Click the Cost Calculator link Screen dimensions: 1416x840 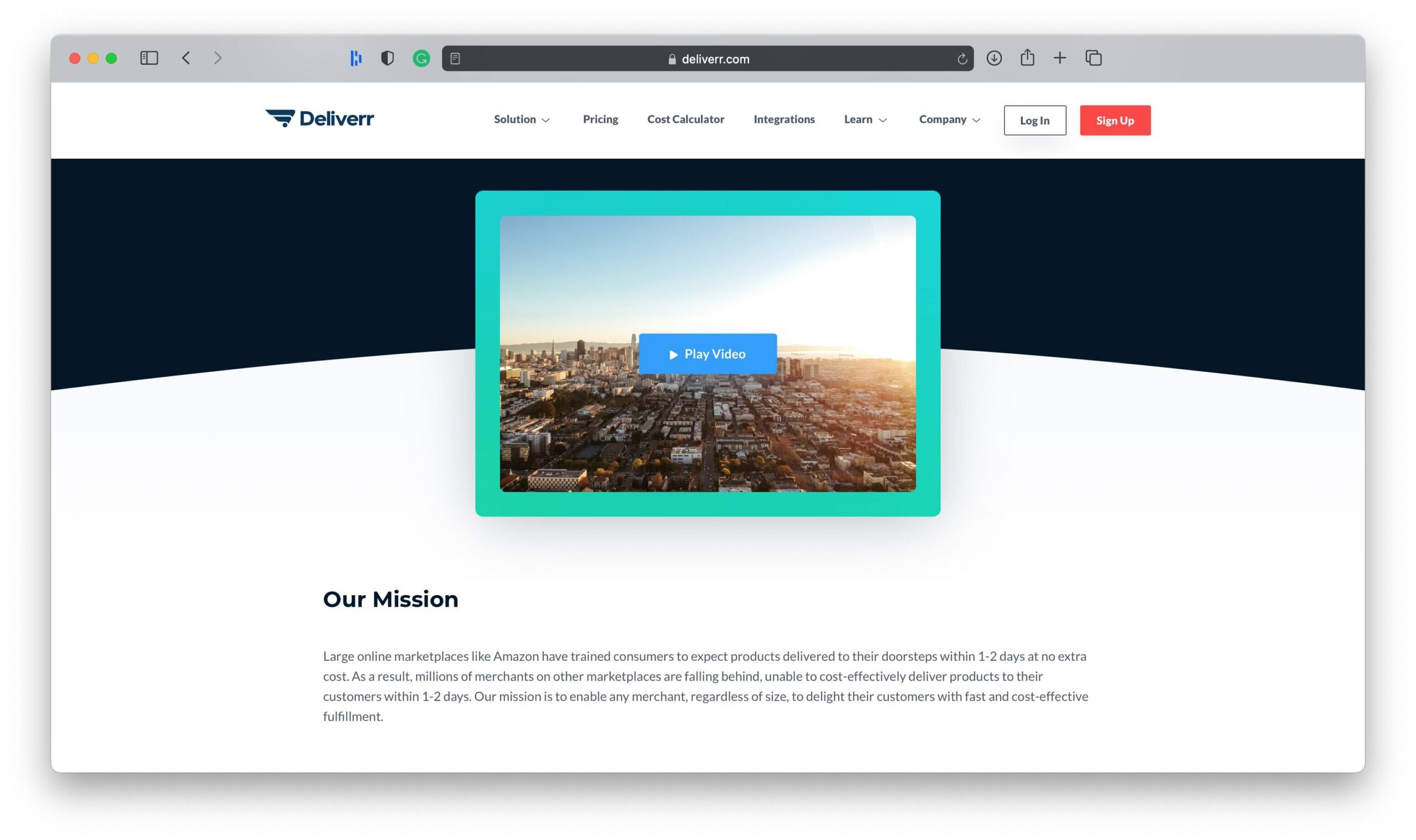tap(686, 119)
